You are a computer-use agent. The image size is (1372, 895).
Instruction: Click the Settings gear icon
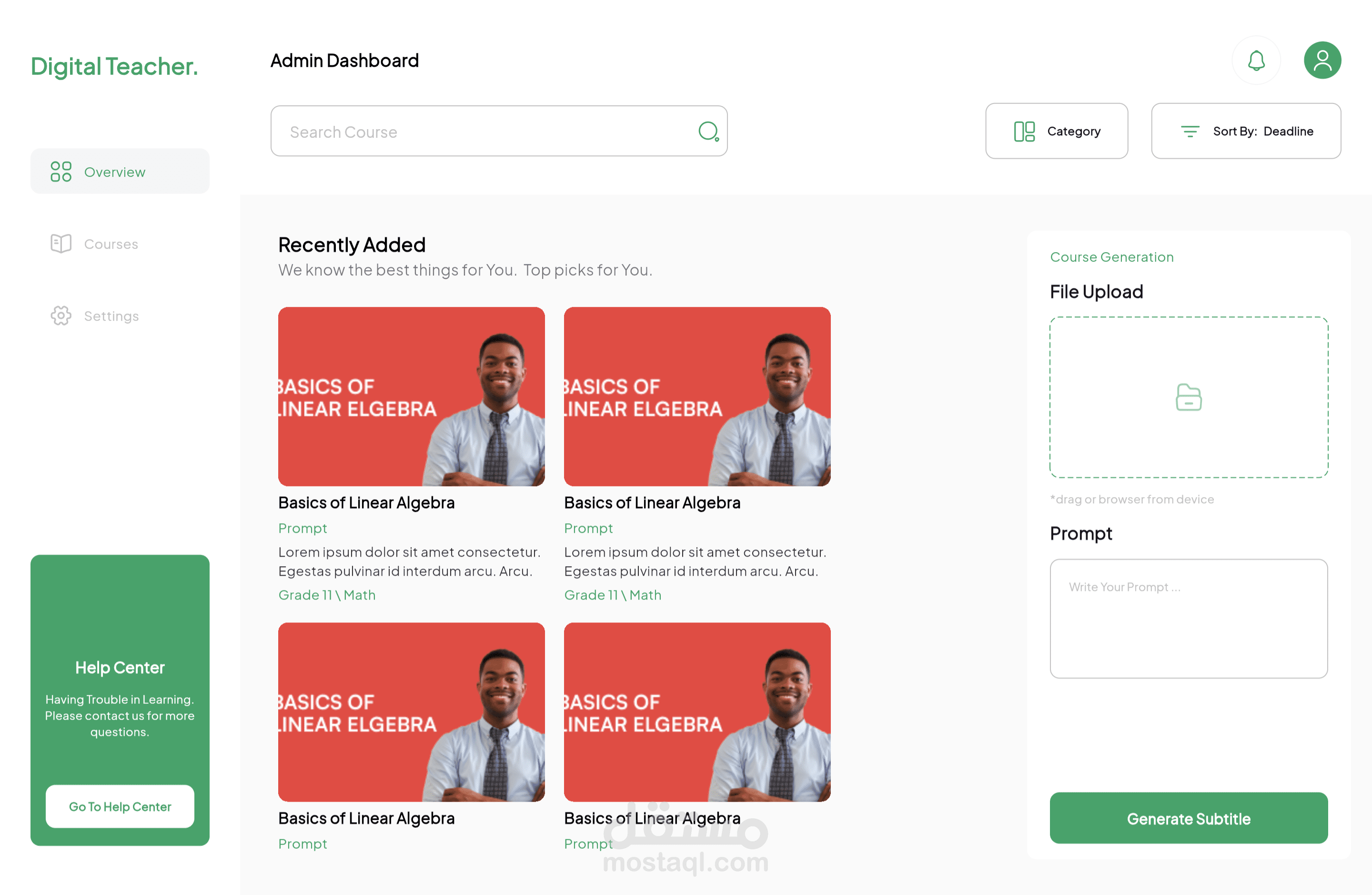click(x=61, y=315)
